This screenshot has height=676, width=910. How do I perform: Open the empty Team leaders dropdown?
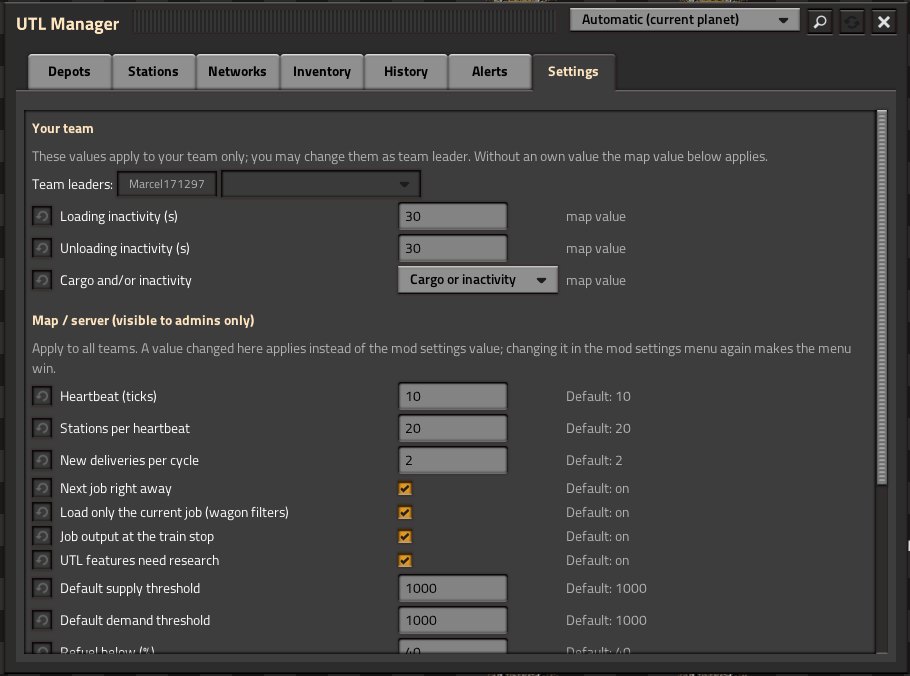pyautogui.click(x=321, y=184)
